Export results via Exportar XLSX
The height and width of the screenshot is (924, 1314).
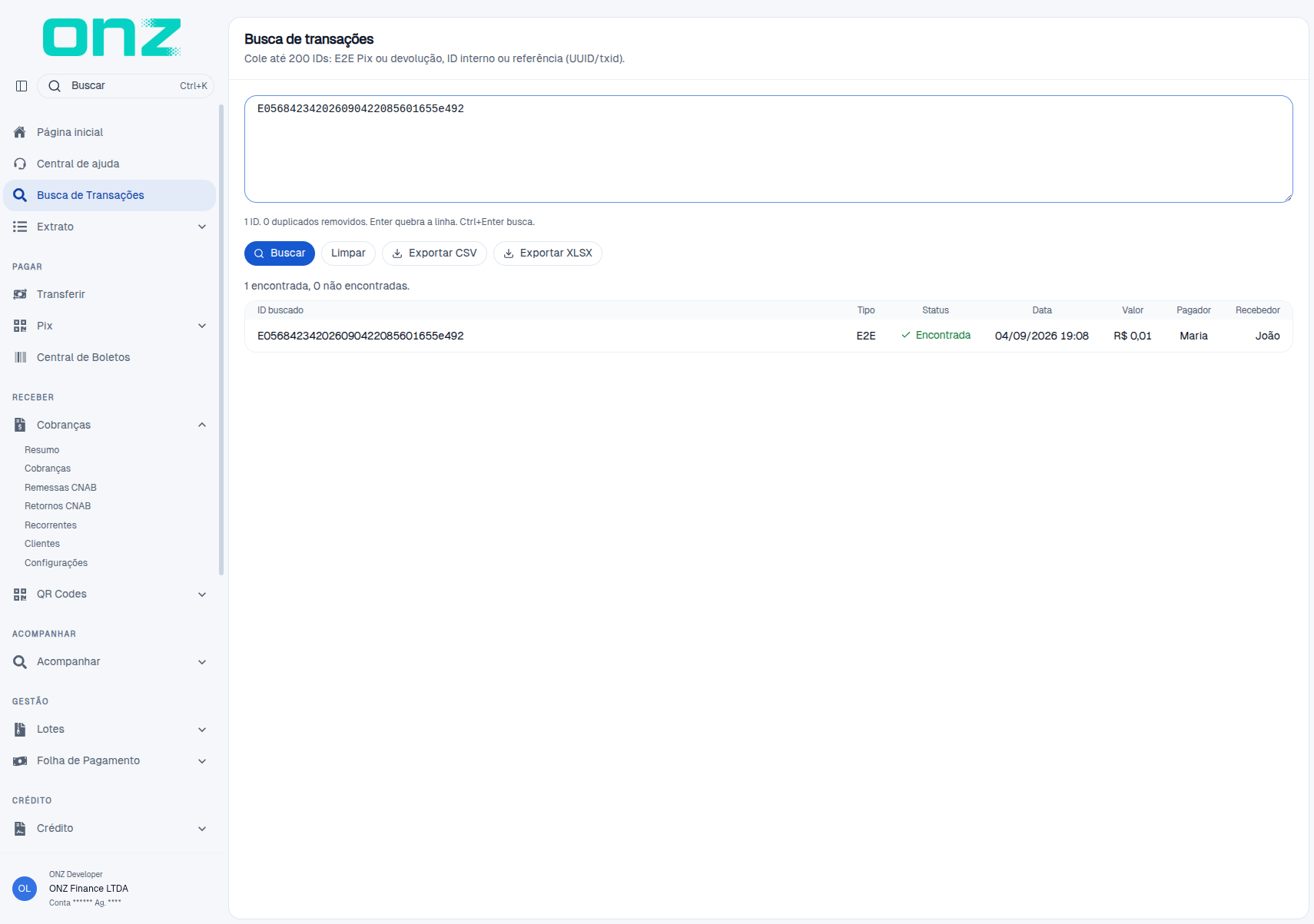(x=548, y=253)
